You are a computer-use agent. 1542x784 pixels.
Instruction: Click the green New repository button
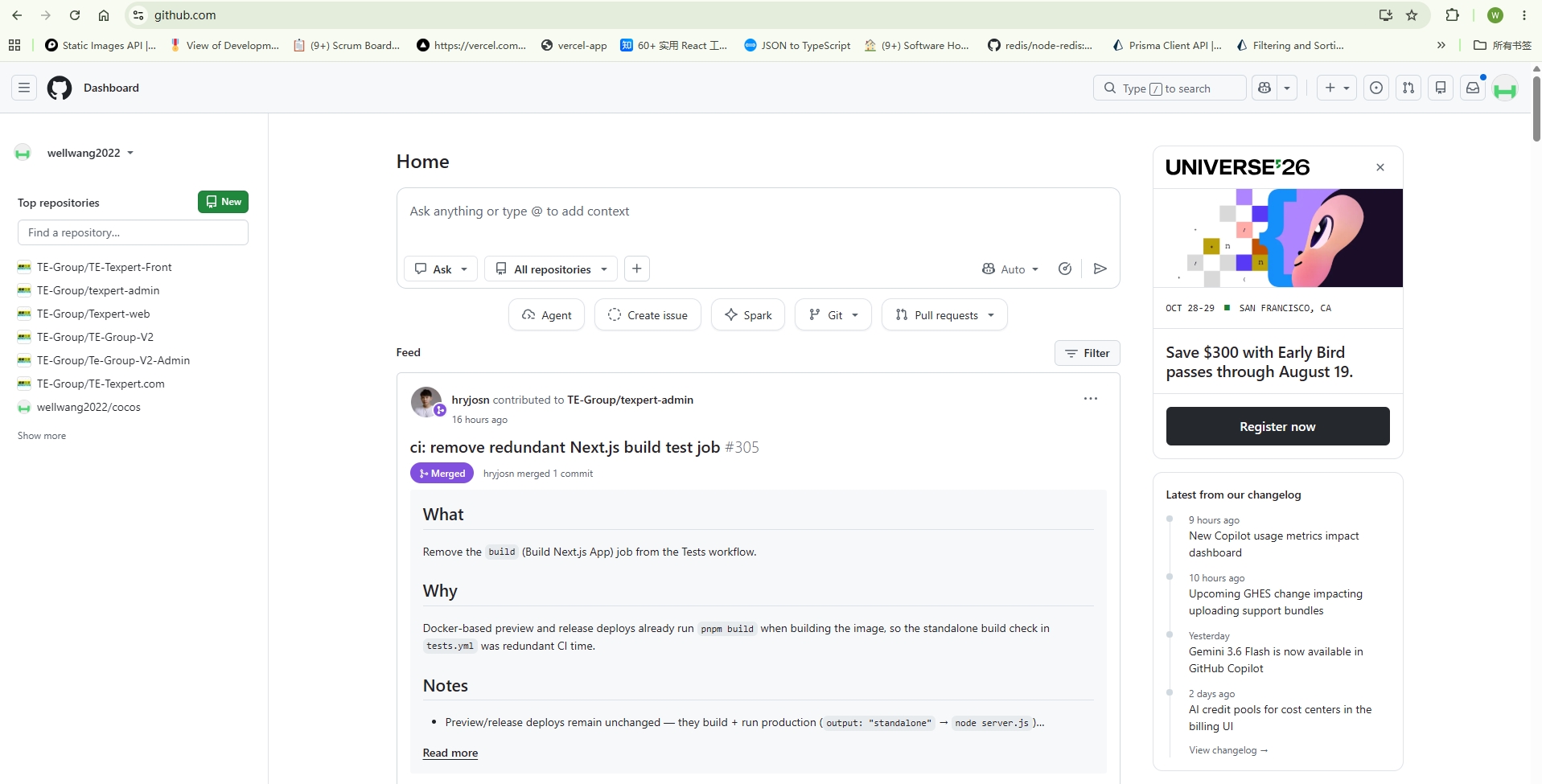point(223,202)
